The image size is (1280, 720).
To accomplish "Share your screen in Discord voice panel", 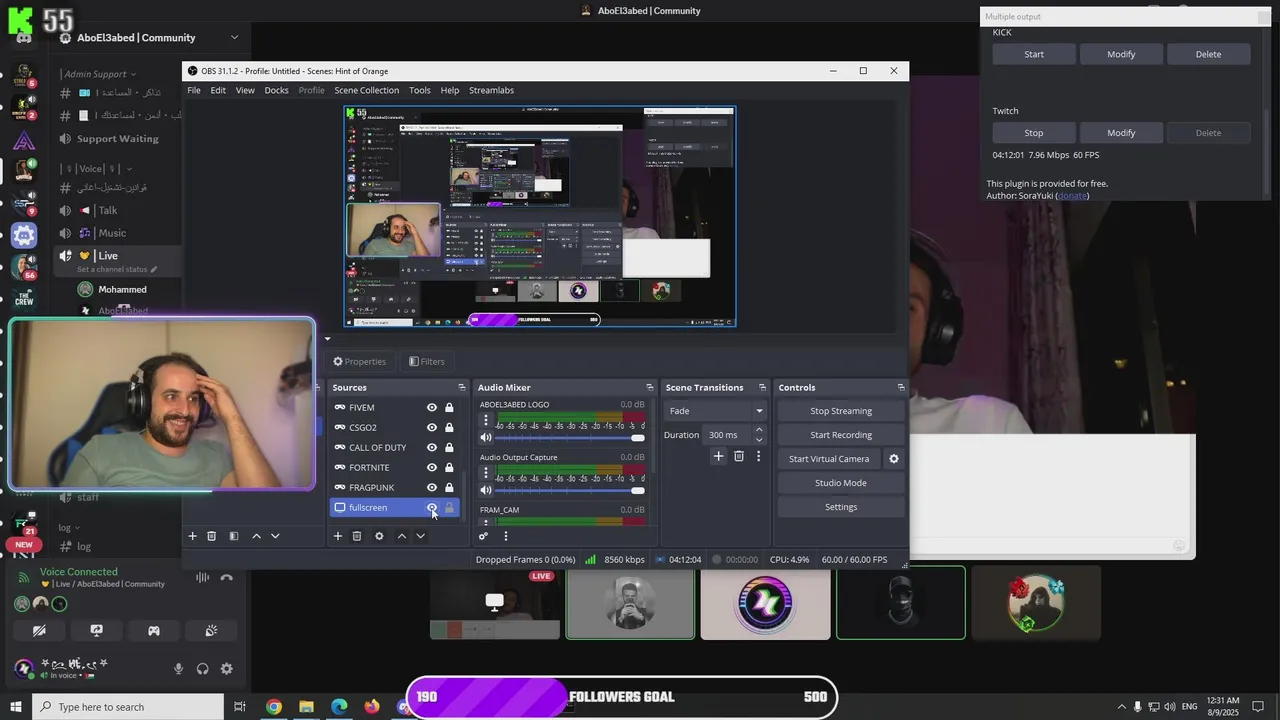I will (x=96, y=631).
